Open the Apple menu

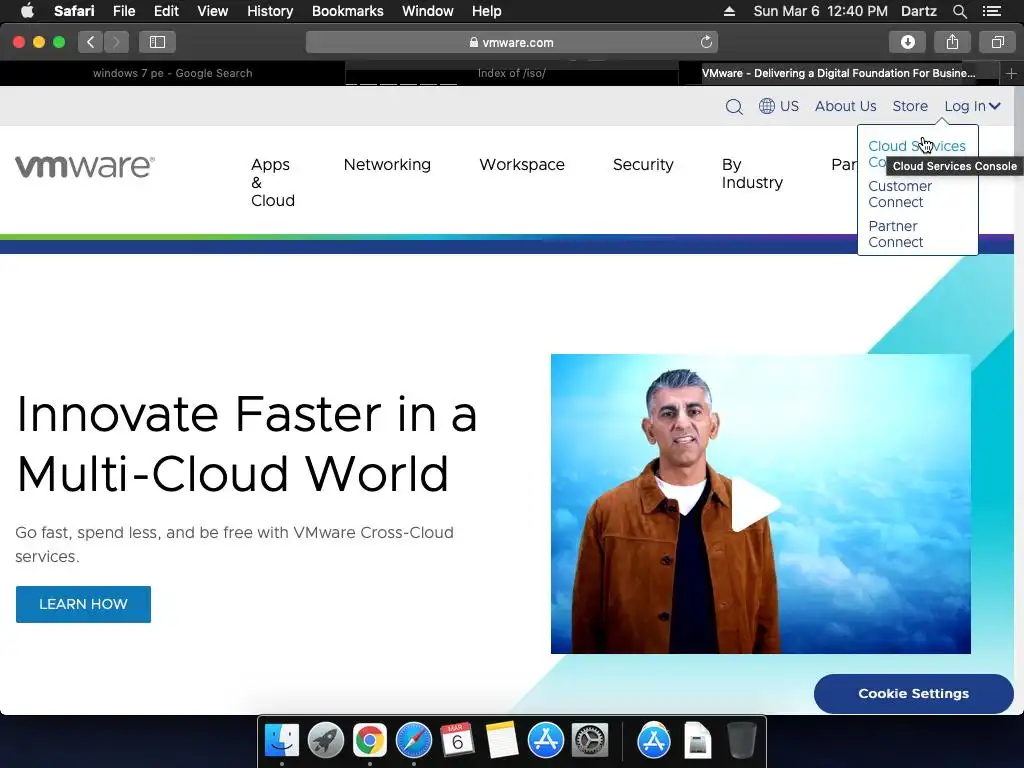click(x=27, y=11)
